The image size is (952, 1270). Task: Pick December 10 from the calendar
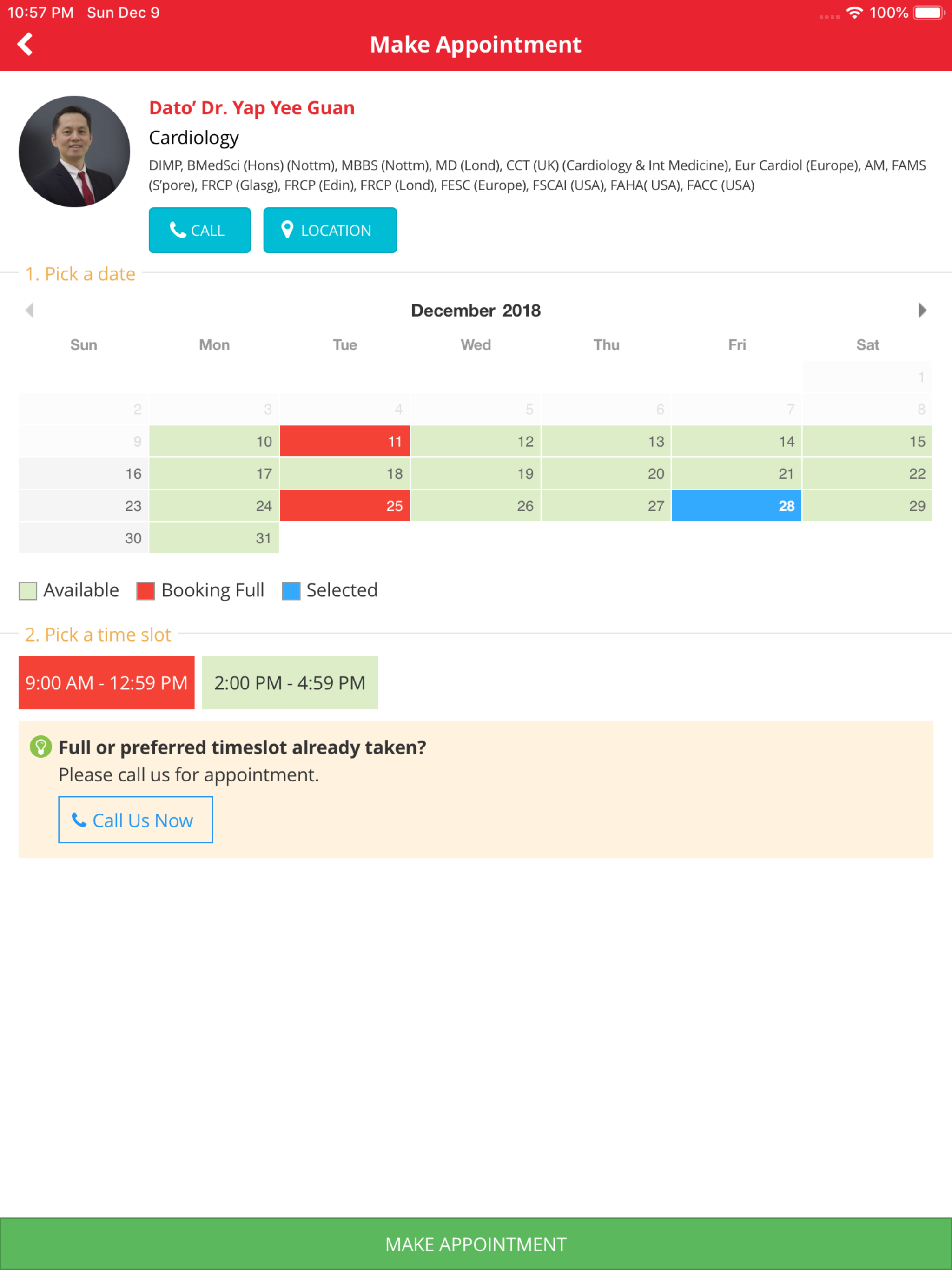pos(214,441)
